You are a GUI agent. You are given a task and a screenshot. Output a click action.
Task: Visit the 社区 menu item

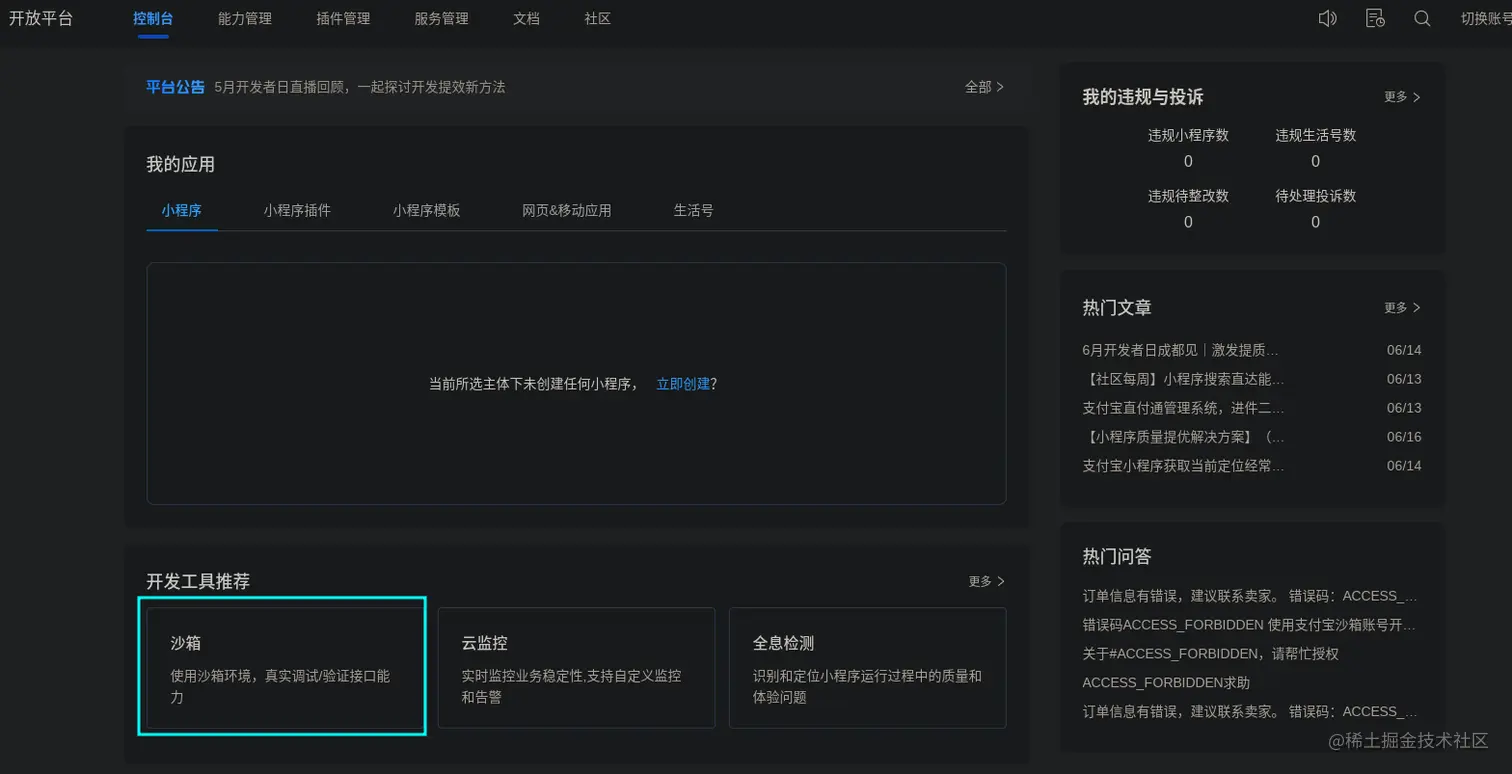click(598, 19)
